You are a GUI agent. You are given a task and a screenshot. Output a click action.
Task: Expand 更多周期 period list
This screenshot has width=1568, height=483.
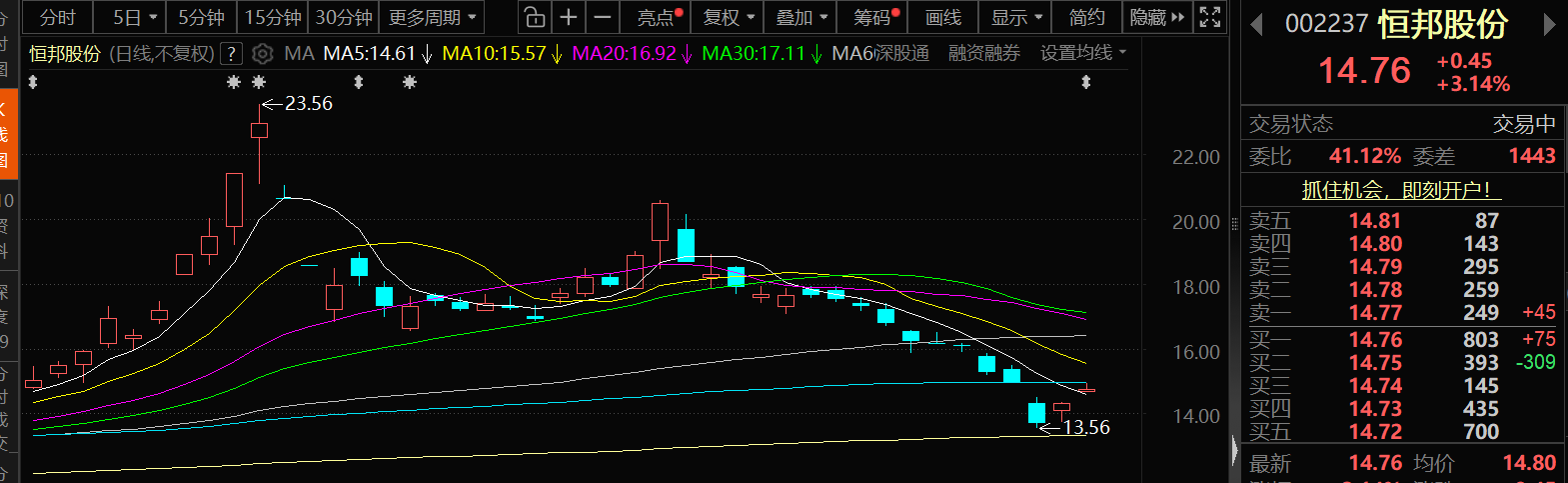[x=432, y=17]
